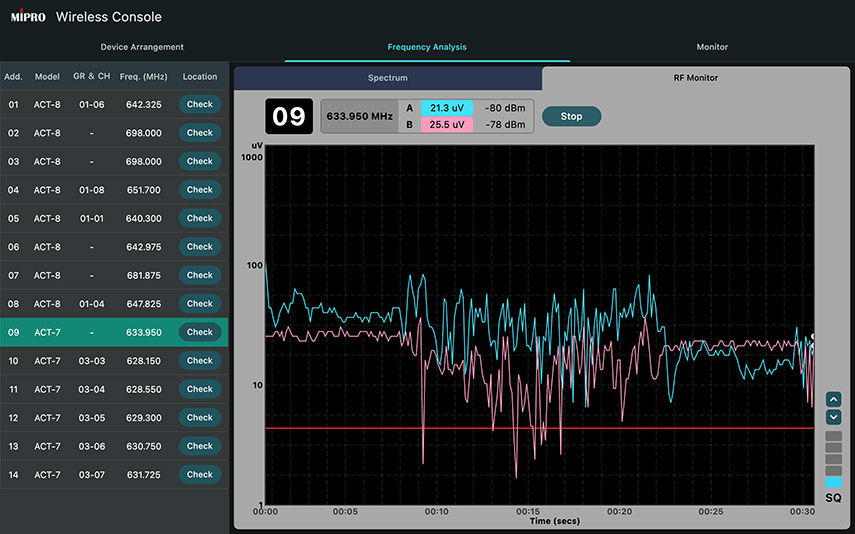Open the Monitor tab
This screenshot has width=855, height=534.
[x=712, y=47]
